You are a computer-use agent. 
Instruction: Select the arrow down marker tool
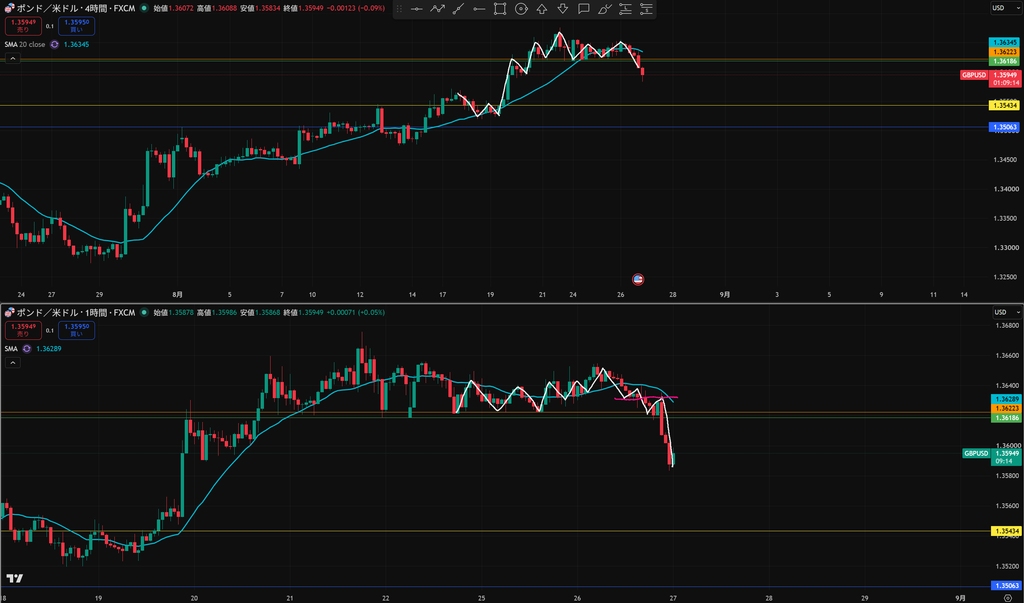pos(562,9)
